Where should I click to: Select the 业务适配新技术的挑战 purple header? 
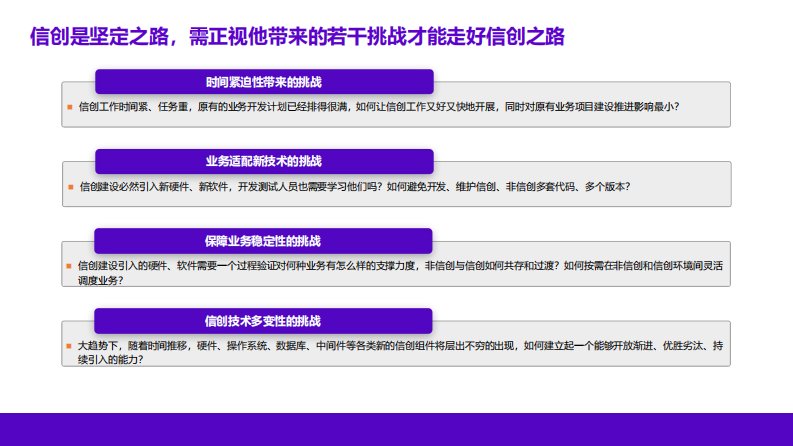click(264, 161)
